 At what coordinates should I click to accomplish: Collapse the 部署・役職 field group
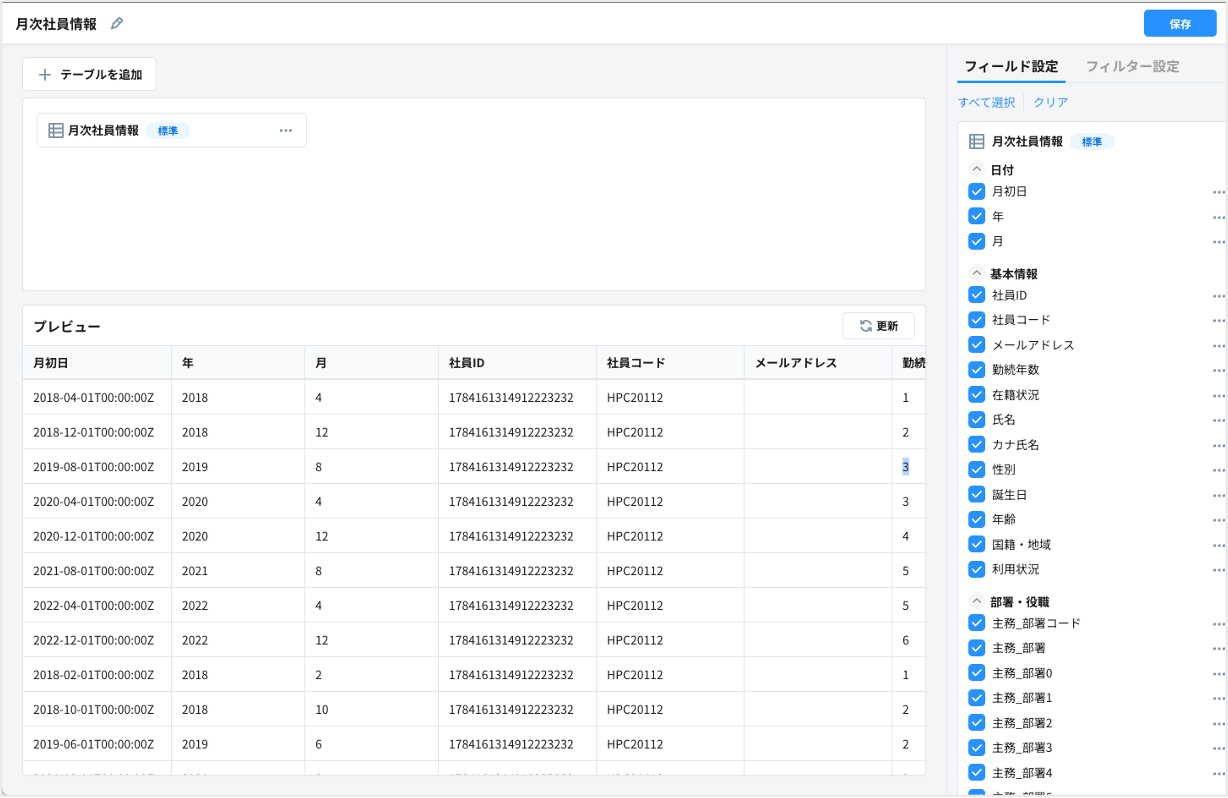point(977,601)
